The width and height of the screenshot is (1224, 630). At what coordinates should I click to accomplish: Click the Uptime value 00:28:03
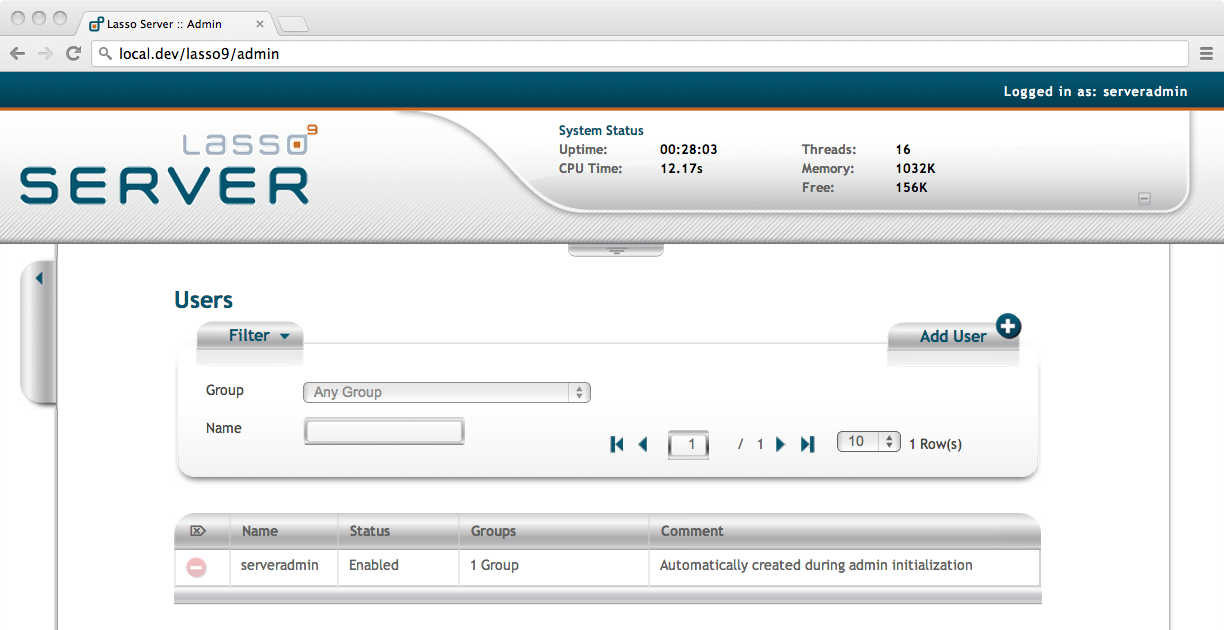(x=689, y=150)
